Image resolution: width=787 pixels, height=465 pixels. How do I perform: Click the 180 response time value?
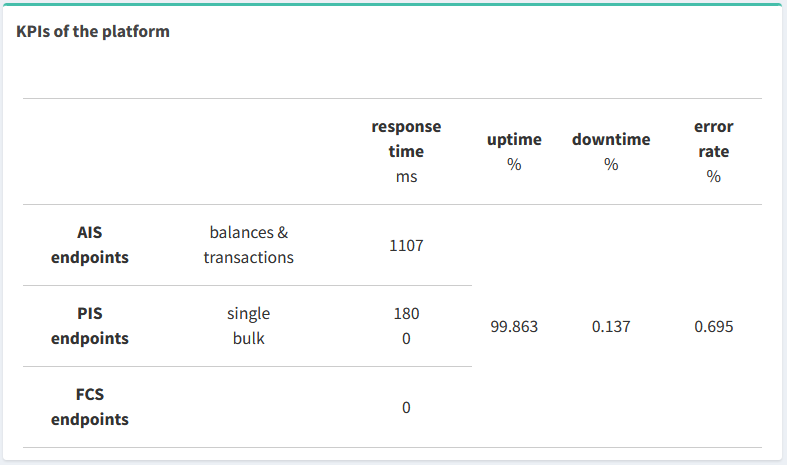[x=406, y=313]
